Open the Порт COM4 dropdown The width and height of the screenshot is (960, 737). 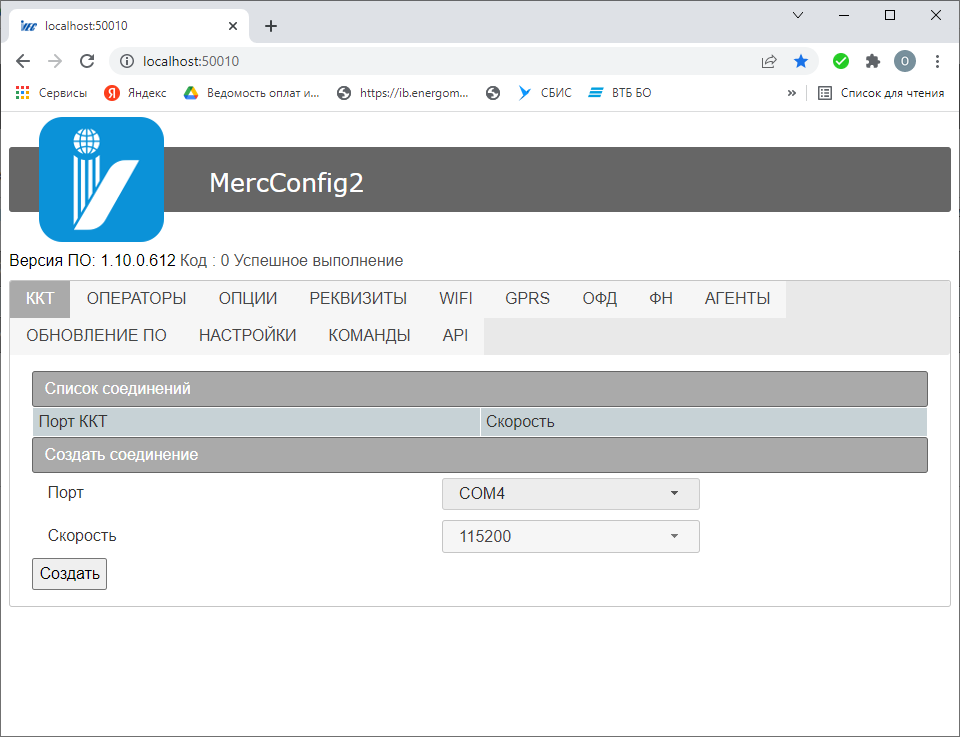pyautogui.click(x=571, y=494)
